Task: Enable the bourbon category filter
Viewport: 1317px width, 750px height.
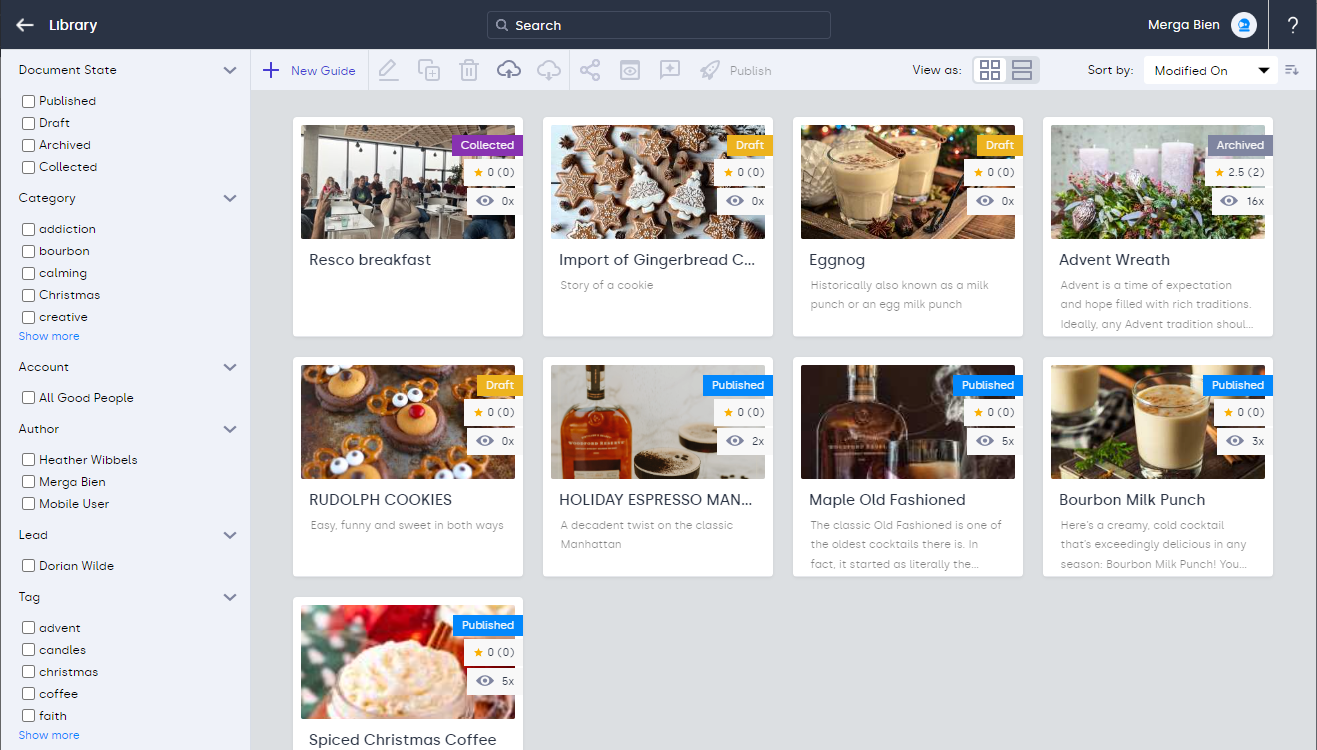Action: click(x=29, y=251)
